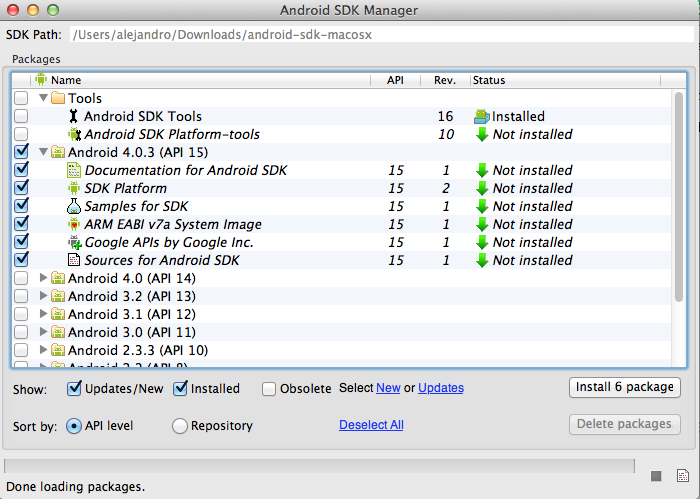This screenshot has height=499, width=700.
Task: Check the Tools group checkbox
Action: [x=21, y=98]
